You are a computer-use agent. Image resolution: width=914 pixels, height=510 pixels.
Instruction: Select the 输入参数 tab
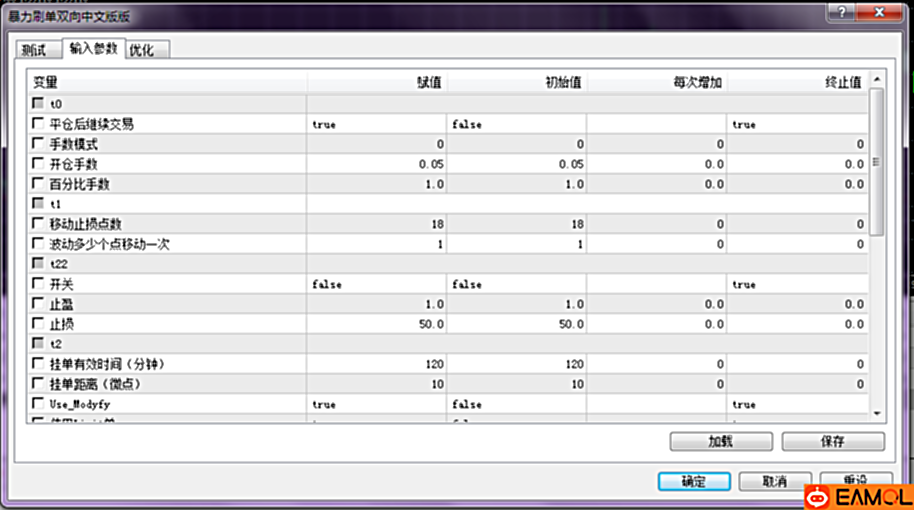[93, 49]
